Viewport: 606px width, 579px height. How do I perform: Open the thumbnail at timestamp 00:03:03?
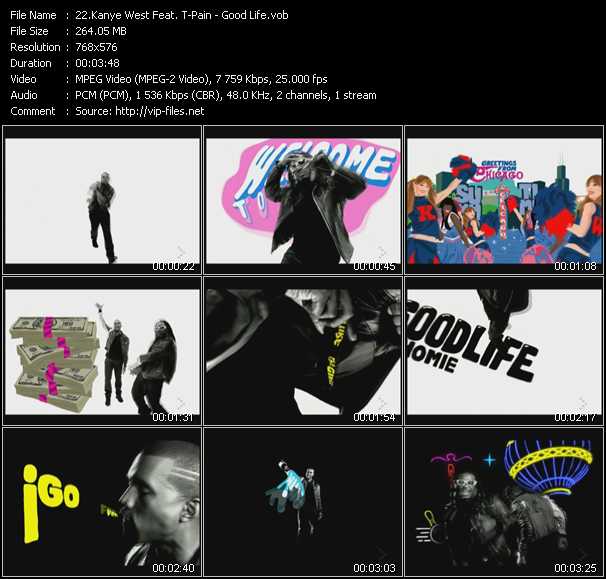tap(303, 502)
